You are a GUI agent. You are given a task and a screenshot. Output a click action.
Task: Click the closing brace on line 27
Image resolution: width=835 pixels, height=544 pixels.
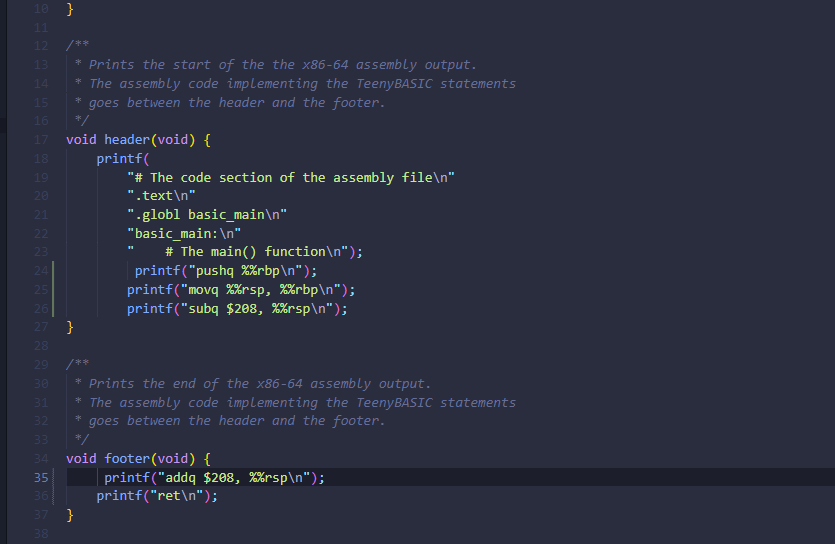click(70, 327)
